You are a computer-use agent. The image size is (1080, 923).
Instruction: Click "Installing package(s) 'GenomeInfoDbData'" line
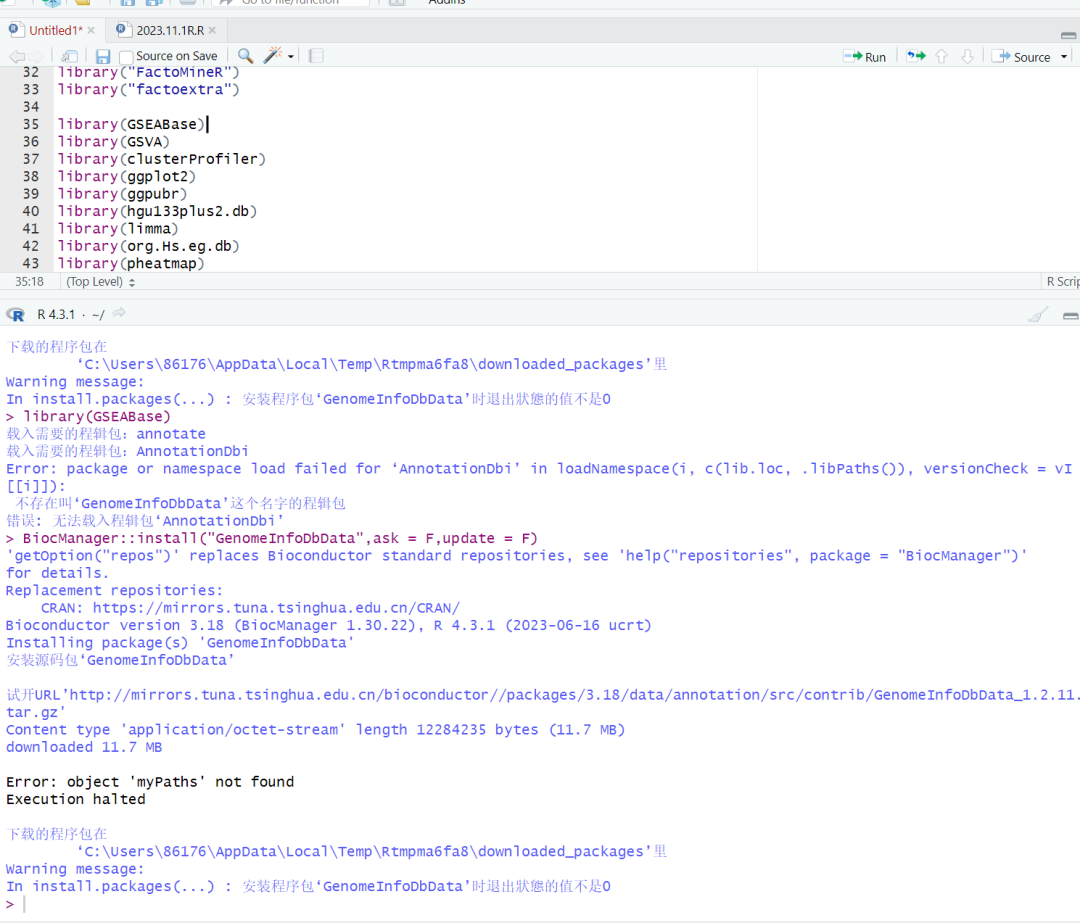(180, 643)
